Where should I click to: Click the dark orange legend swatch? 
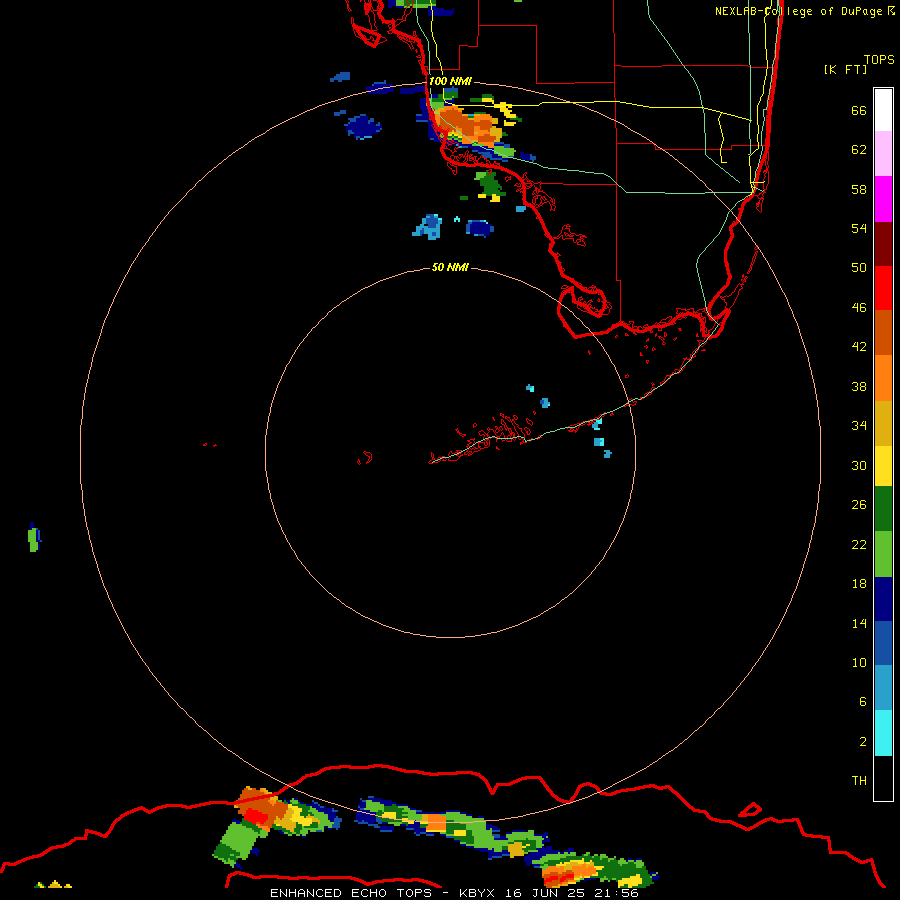click(x=883, y=332)
